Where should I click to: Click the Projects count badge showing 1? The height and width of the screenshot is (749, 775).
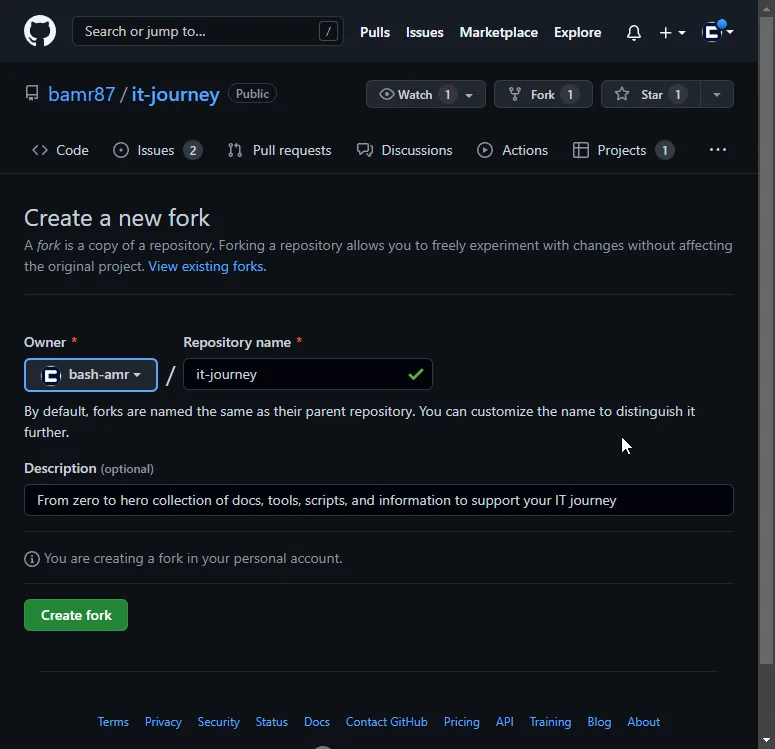(x=665, y=150)
